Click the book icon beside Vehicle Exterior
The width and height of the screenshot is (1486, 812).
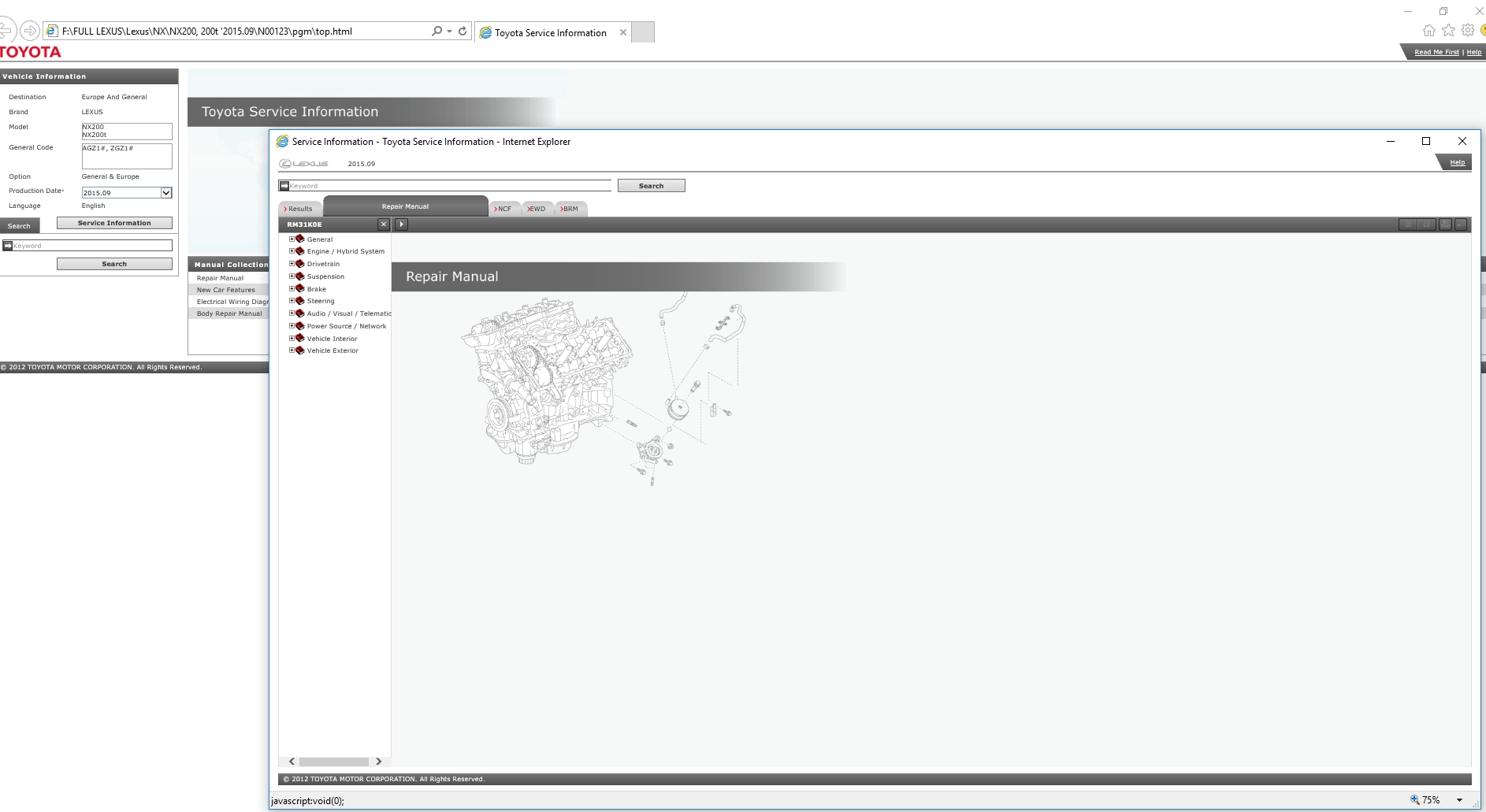pos(299,350)
